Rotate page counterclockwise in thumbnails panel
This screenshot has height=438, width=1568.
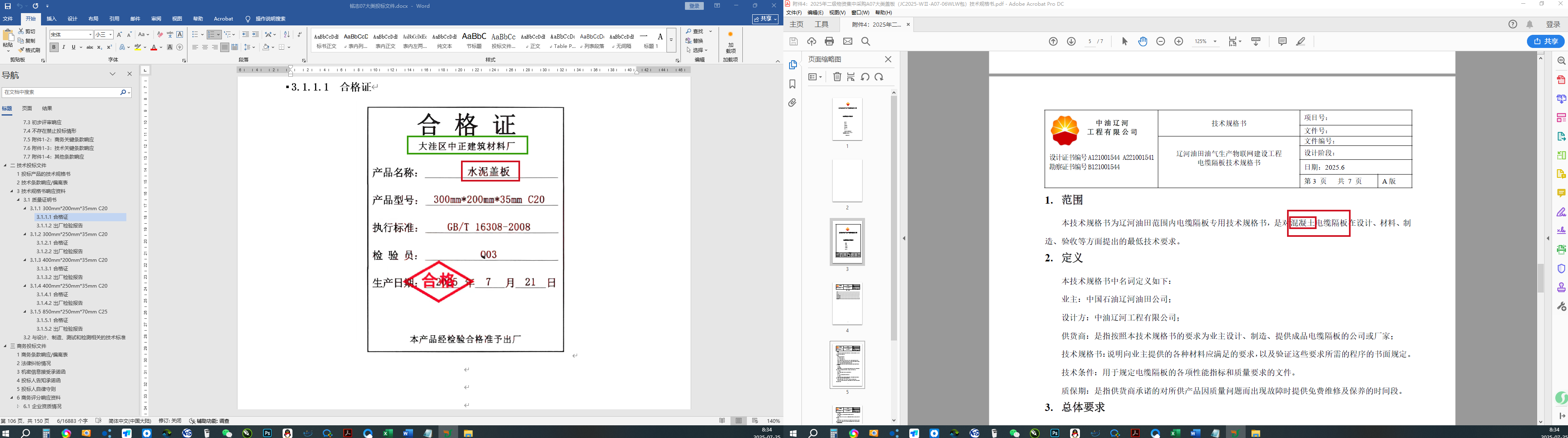coord(865,77)
